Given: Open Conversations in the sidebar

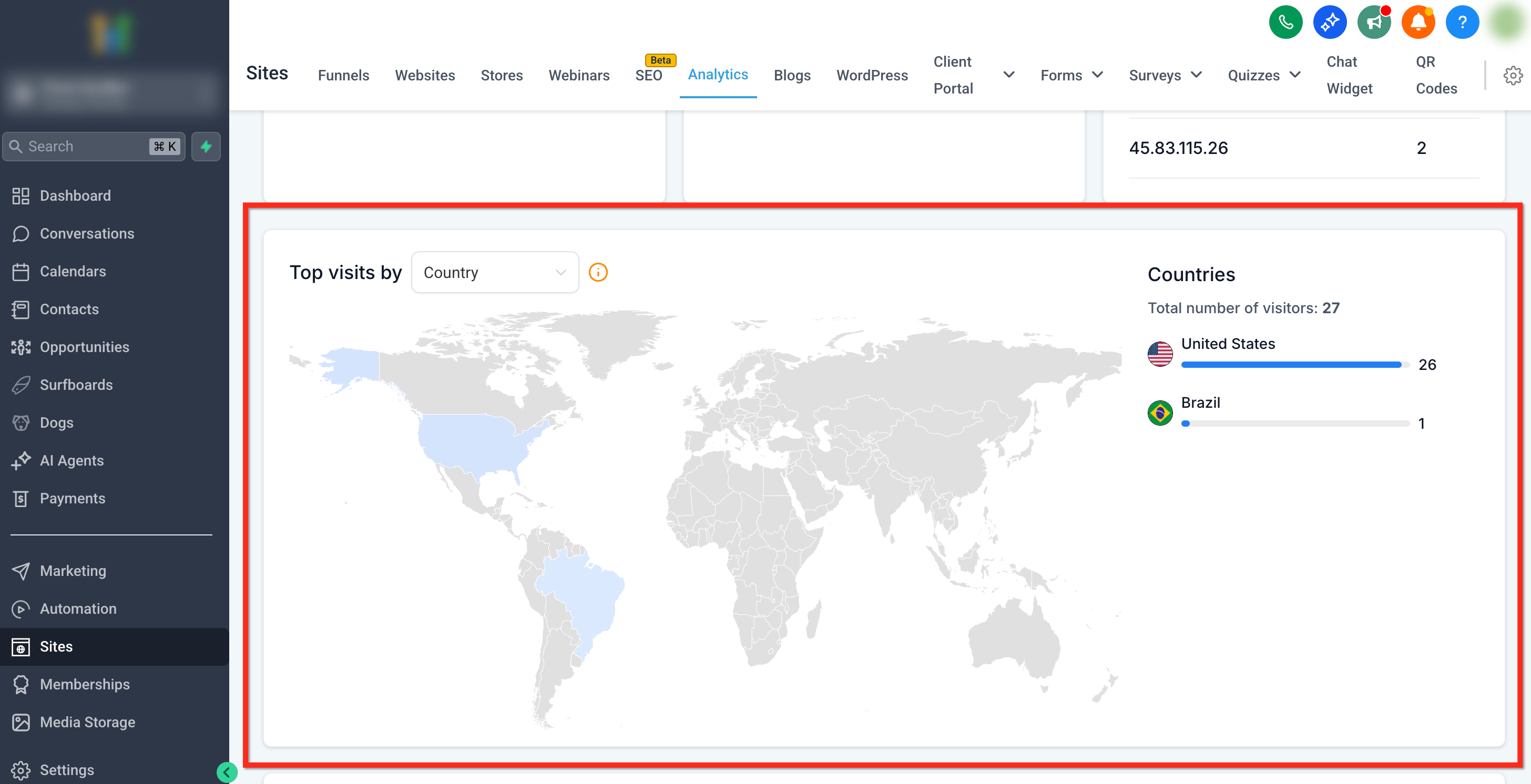Looking at the screenshot, I should [87, 233].
